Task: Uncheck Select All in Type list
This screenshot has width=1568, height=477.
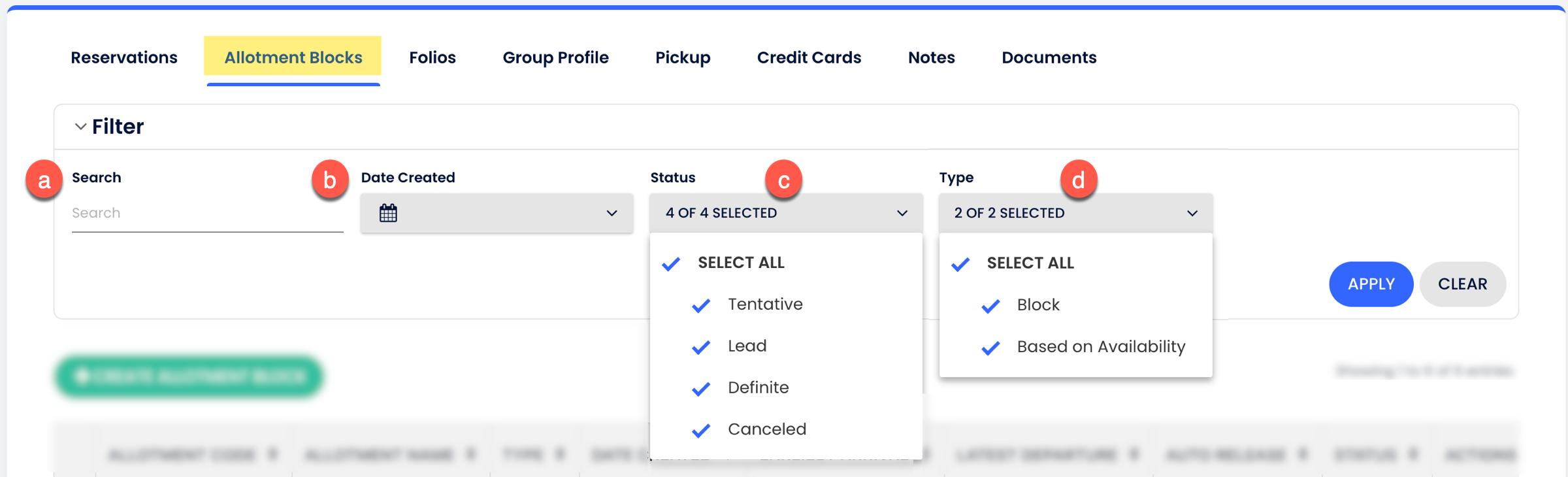Action: pyautogui.click(x=960, y=264)
